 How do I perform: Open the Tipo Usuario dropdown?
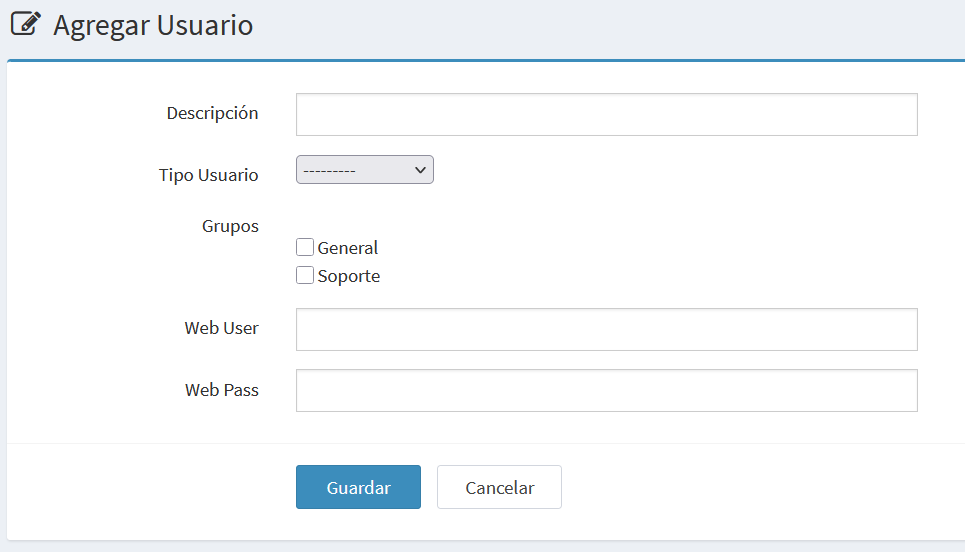pos(365,170)
